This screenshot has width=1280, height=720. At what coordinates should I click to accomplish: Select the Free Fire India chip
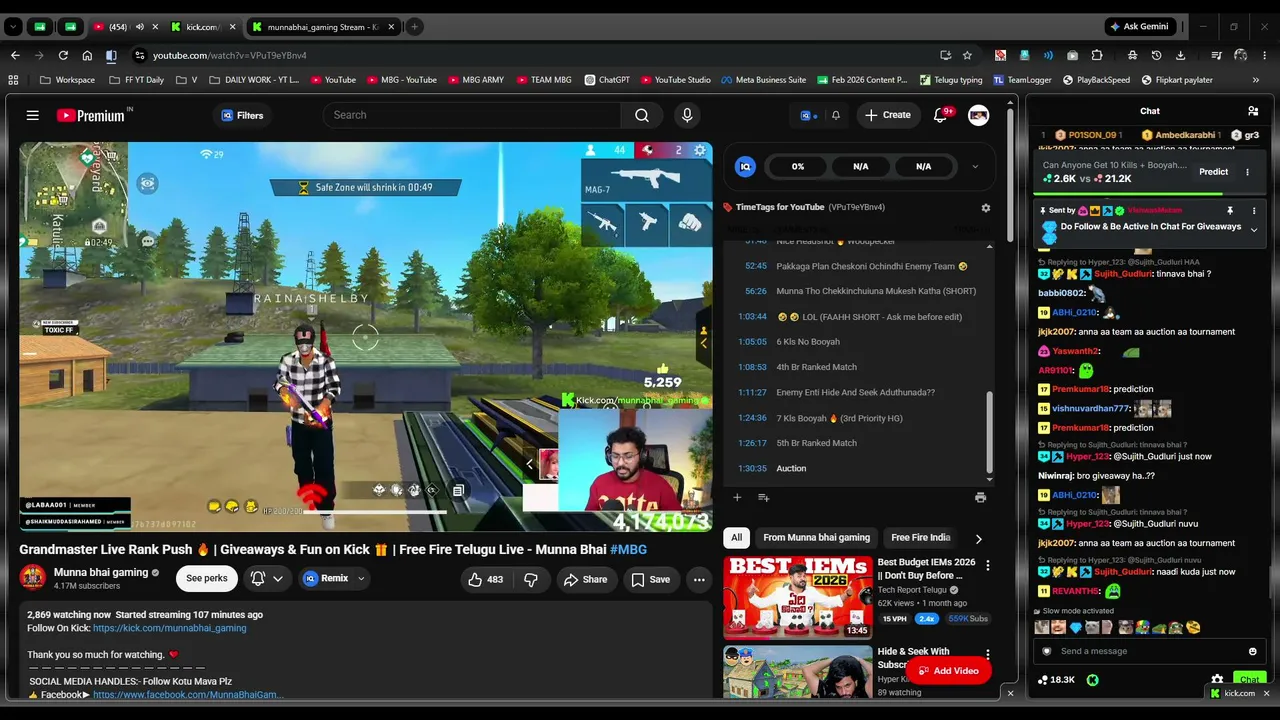(x=920, y=538)
